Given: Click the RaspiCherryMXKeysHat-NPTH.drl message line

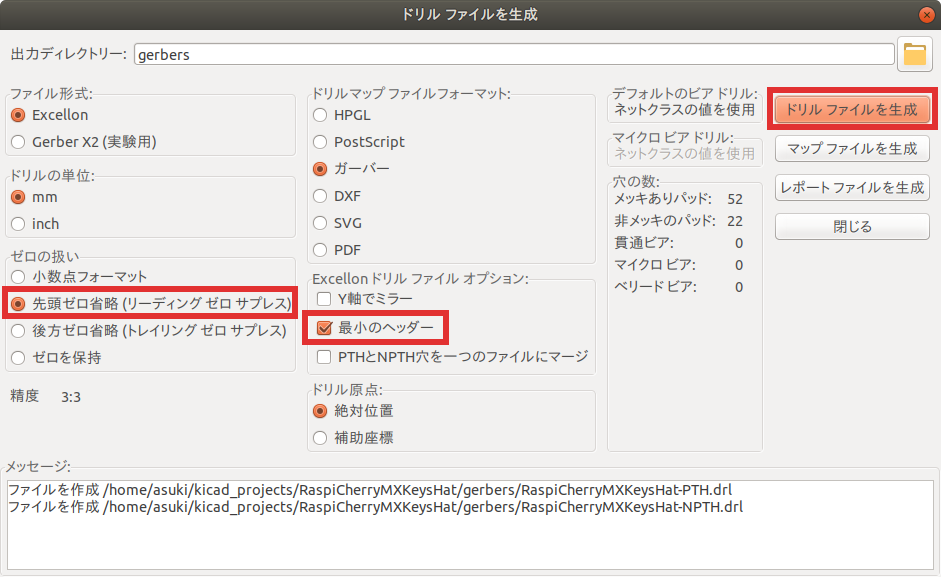Looking at the screenshot, I should (x=376, y=507).
